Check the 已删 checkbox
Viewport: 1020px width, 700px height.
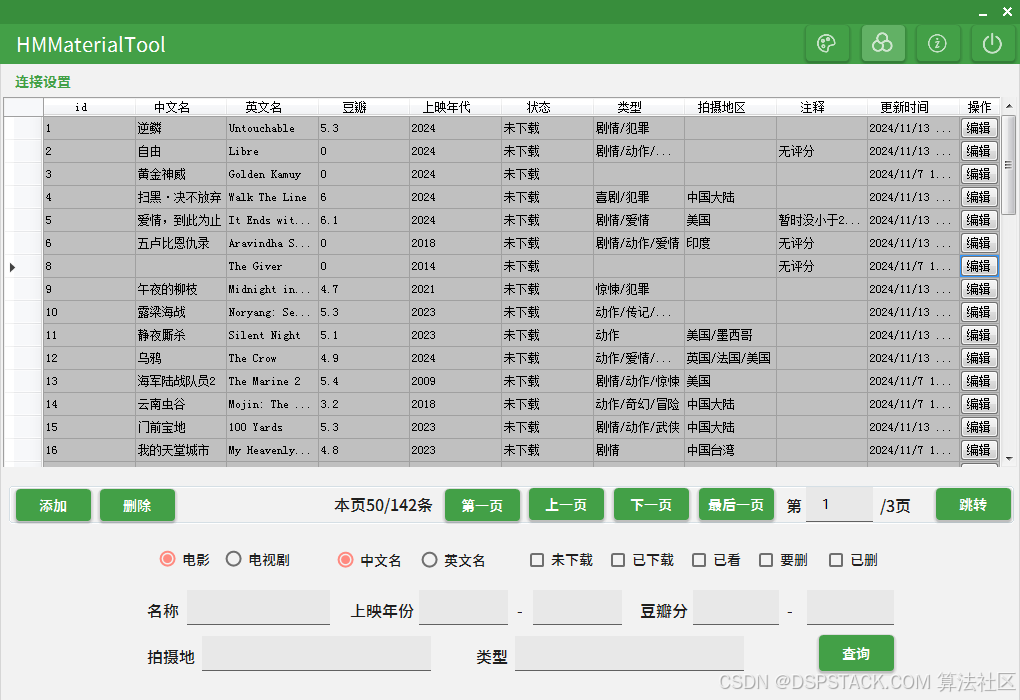[836, 560]
